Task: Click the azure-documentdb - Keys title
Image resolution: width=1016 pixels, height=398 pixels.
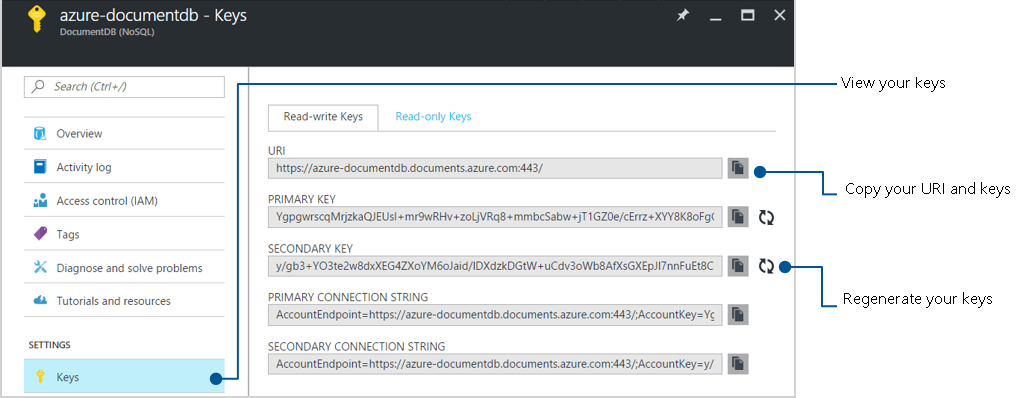Action: coord(153,15)
